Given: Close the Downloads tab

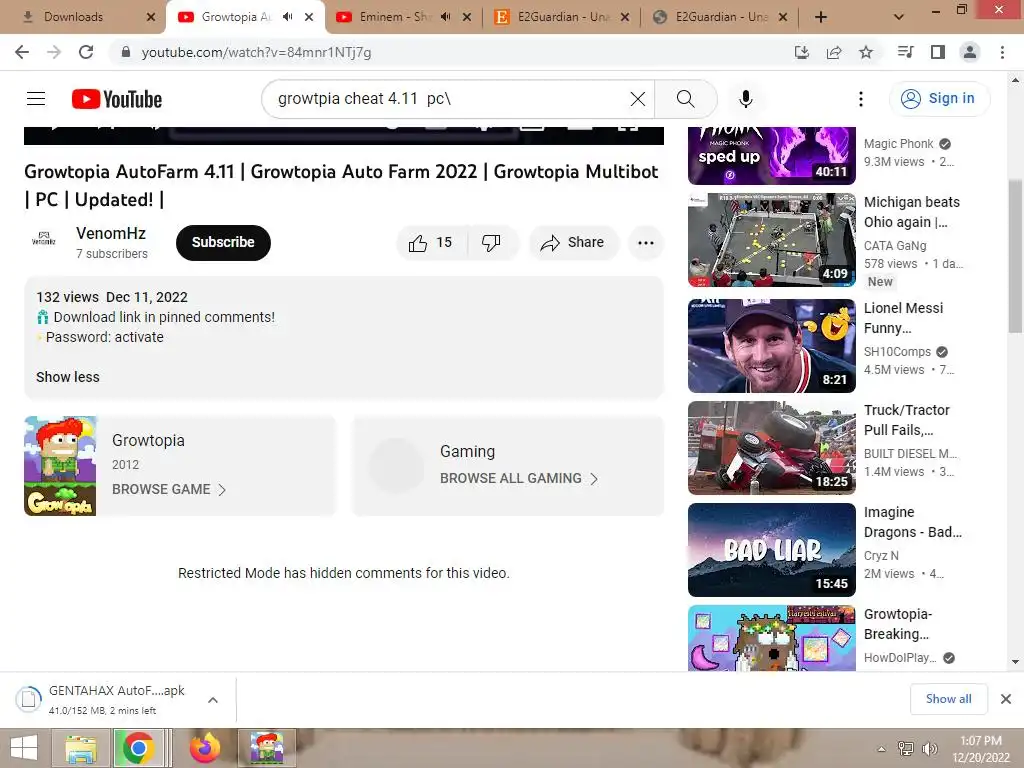Looking at the screenshot, I should [151, 17].
